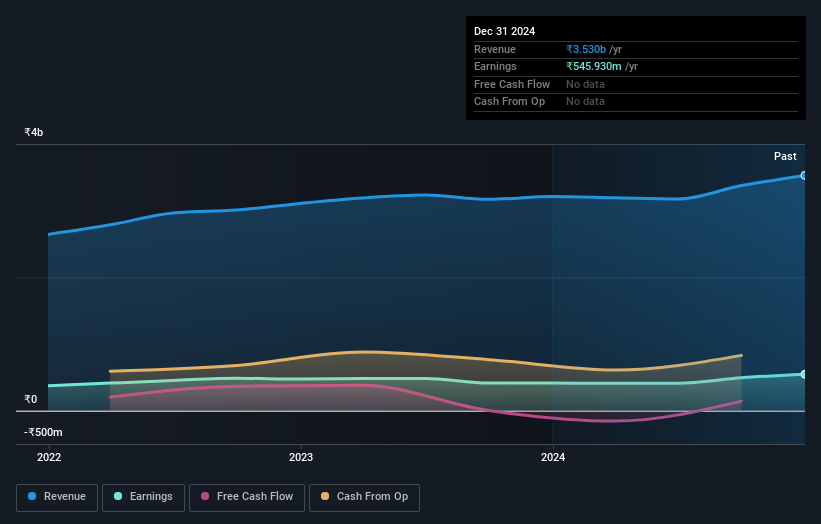Click the teal Earnings legend dot
This screenshot has width=821, height=524.
118,496
